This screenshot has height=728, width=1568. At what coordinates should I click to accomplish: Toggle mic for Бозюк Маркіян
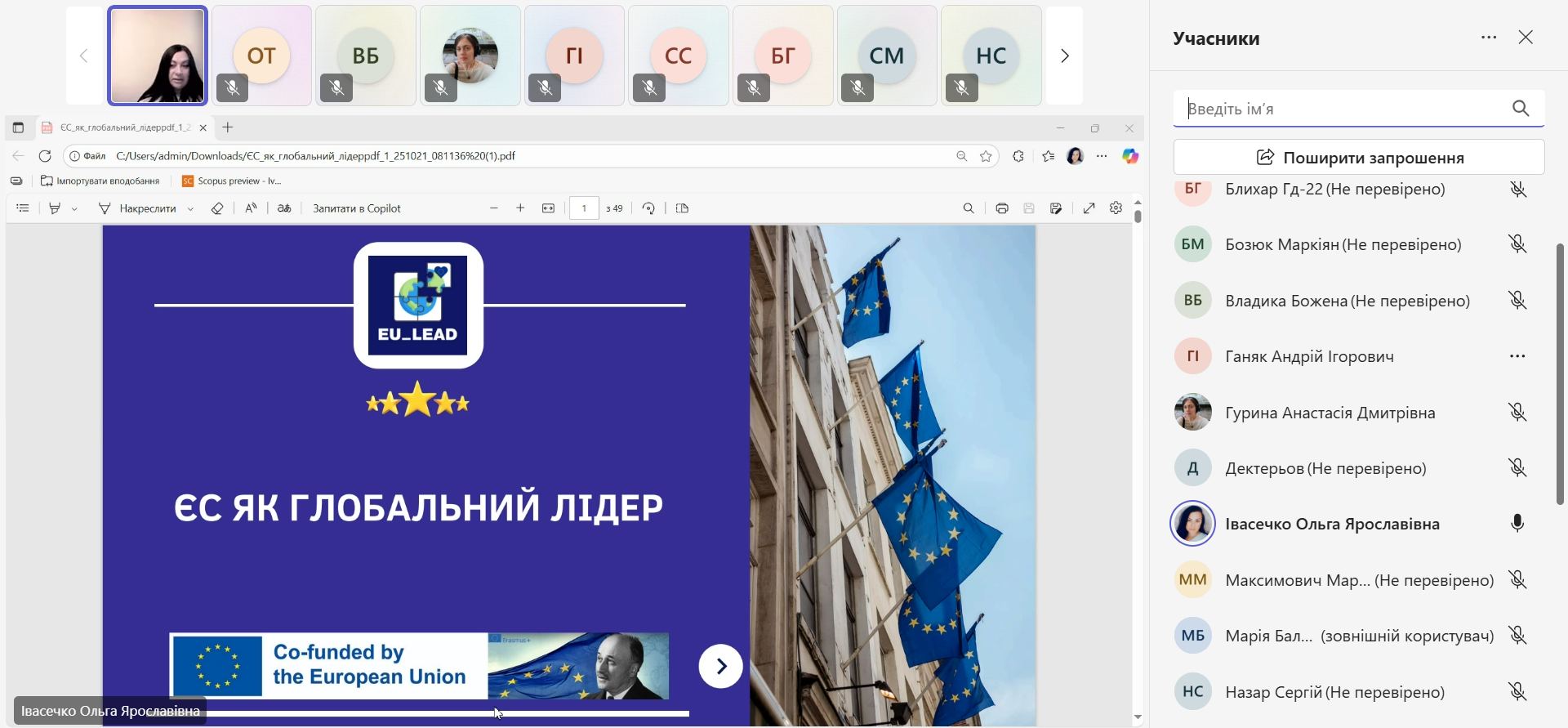(x=1517, y=244)
